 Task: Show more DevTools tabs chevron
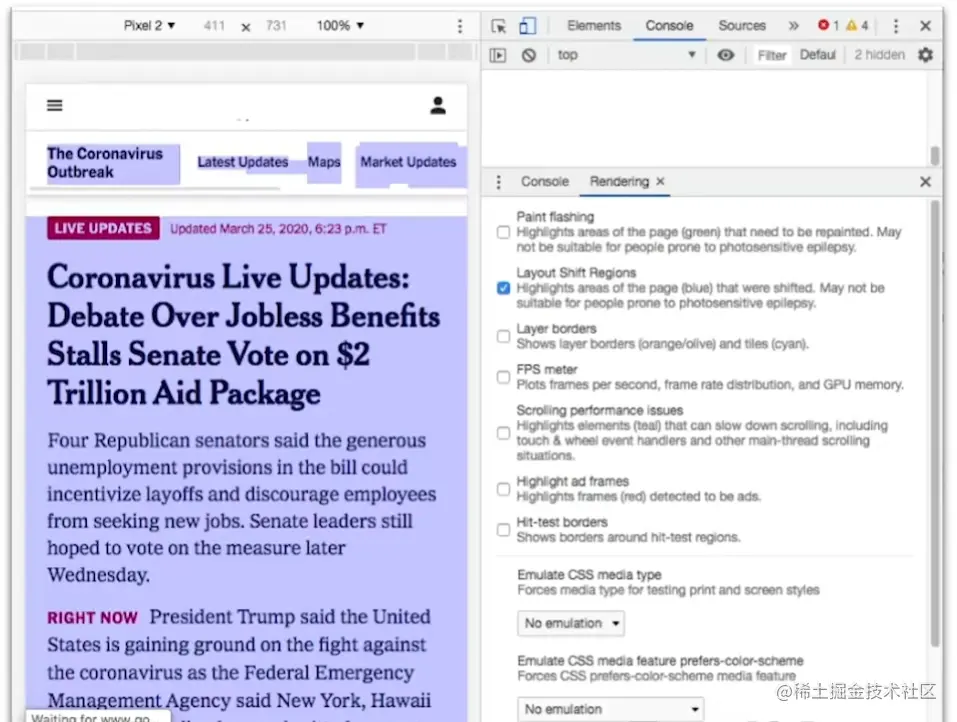coord(793,26)
